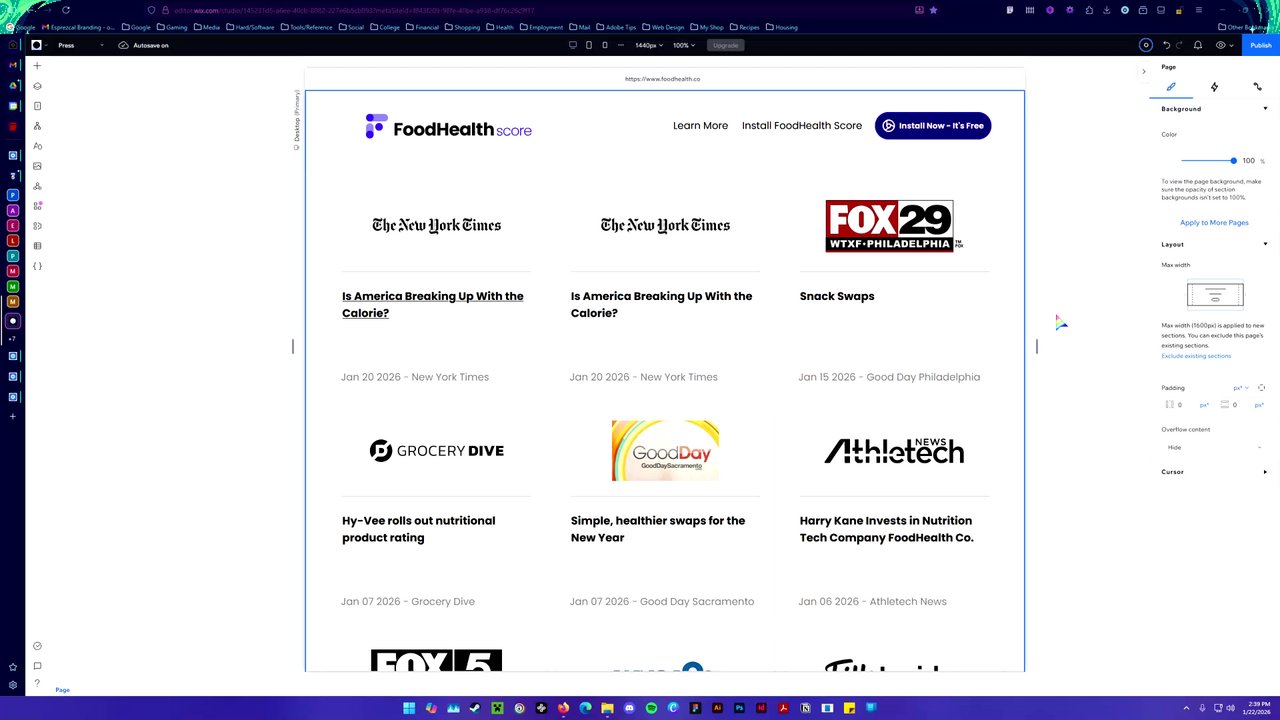Click the canvas URL bar foodhealth.co
This screenshot has height=720, width=1280.
pyautogui.click(x=664, y=79)
